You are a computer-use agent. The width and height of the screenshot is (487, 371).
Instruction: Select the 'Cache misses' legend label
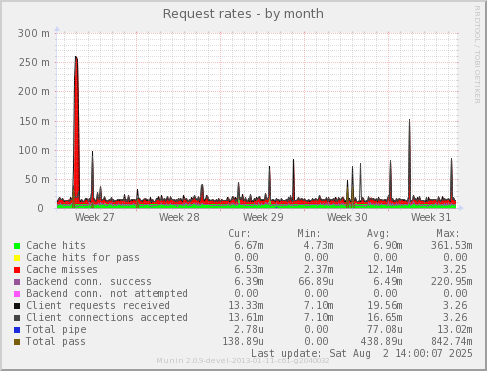(x=62, y=270)
